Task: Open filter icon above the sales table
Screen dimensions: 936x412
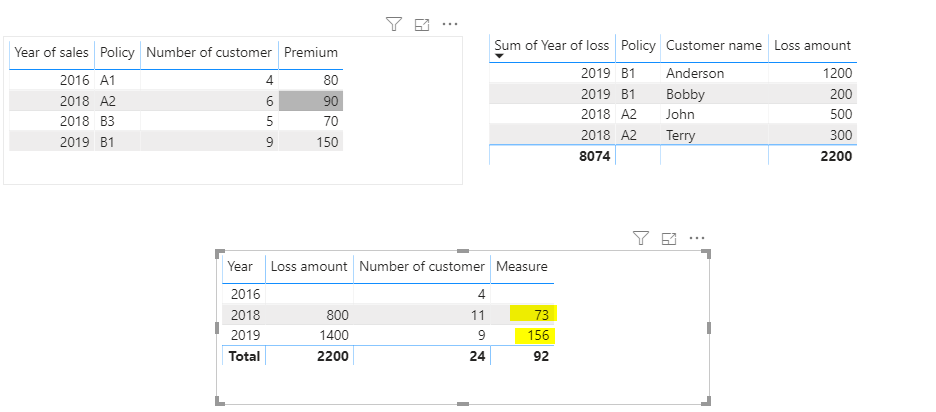Action: [x=393, y=24]
